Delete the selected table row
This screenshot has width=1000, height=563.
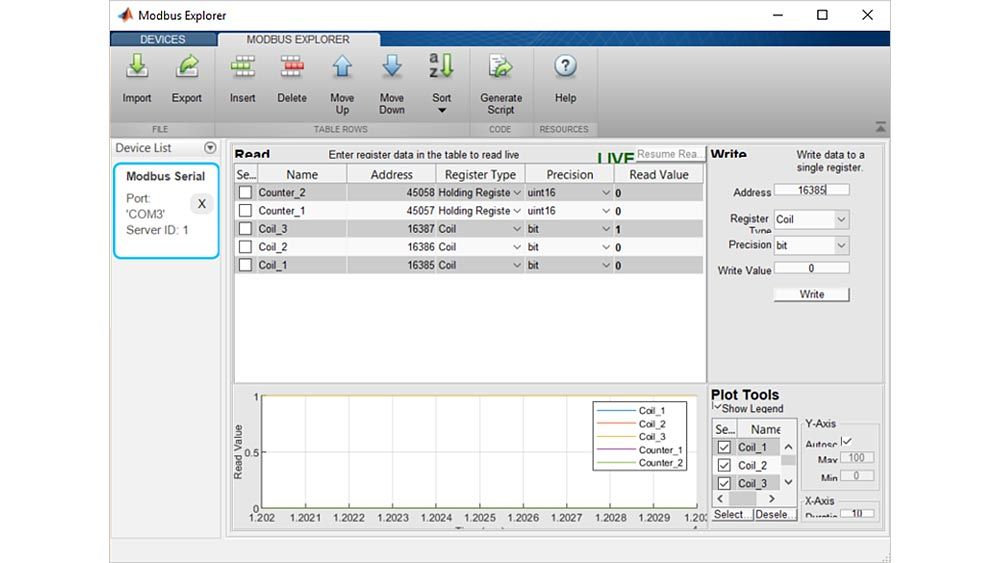292,68
